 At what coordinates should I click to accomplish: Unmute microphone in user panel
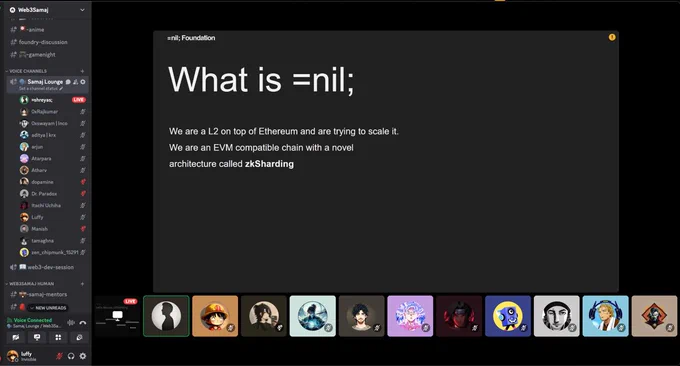pos(59,356)
